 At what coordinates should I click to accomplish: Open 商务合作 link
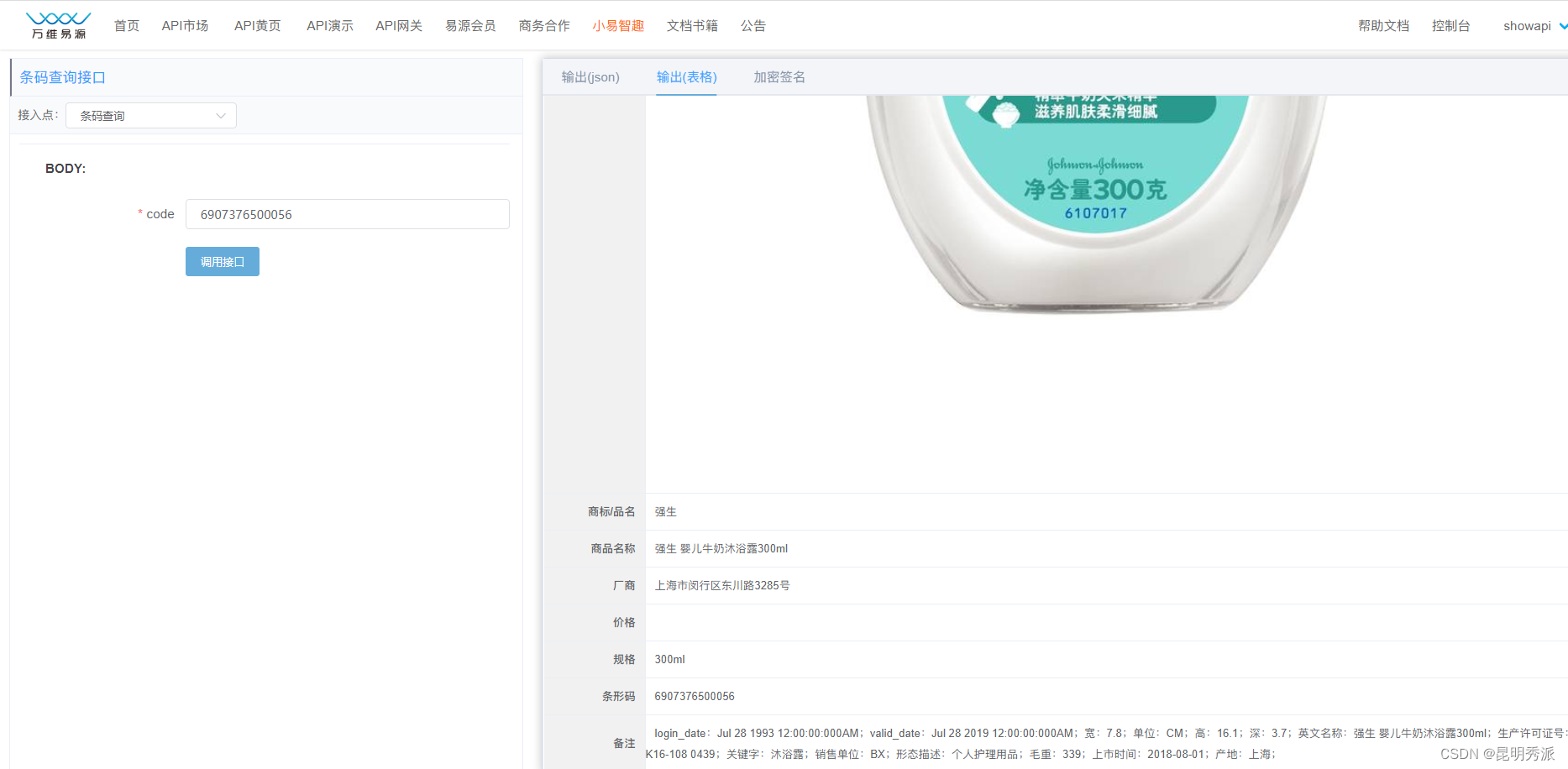click(x=544, y=26)
